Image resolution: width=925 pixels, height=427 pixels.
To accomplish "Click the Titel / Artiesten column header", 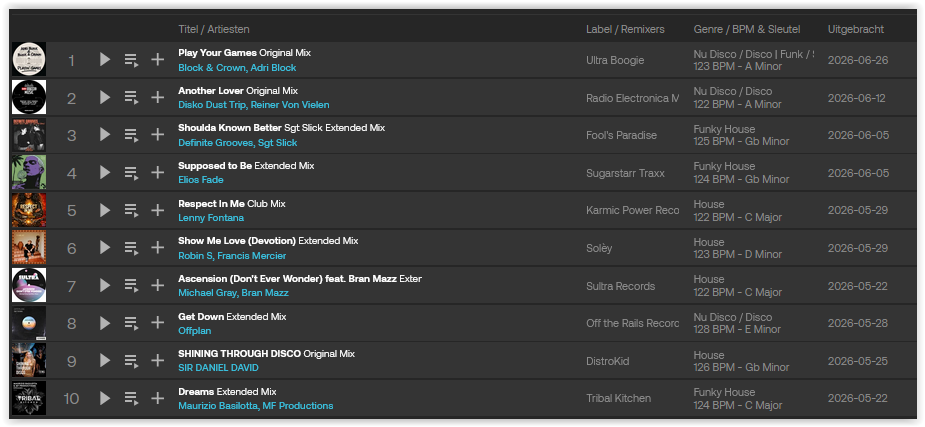I will (214, 29).
